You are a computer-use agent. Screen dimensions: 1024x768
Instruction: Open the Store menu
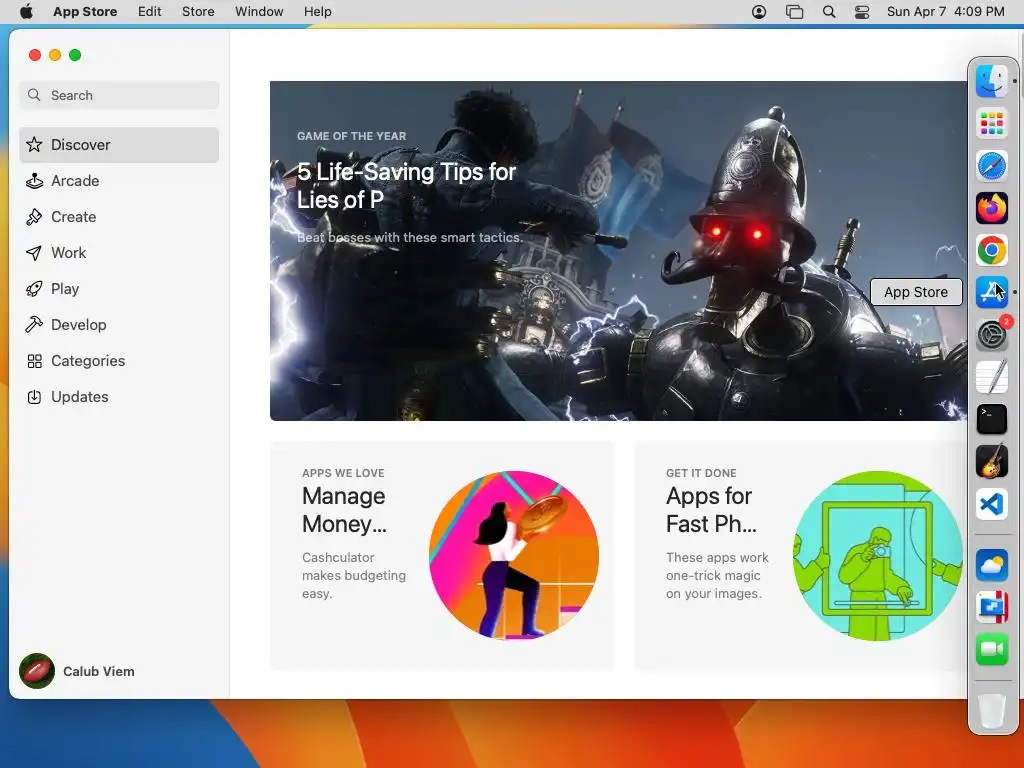coord(198,12)
